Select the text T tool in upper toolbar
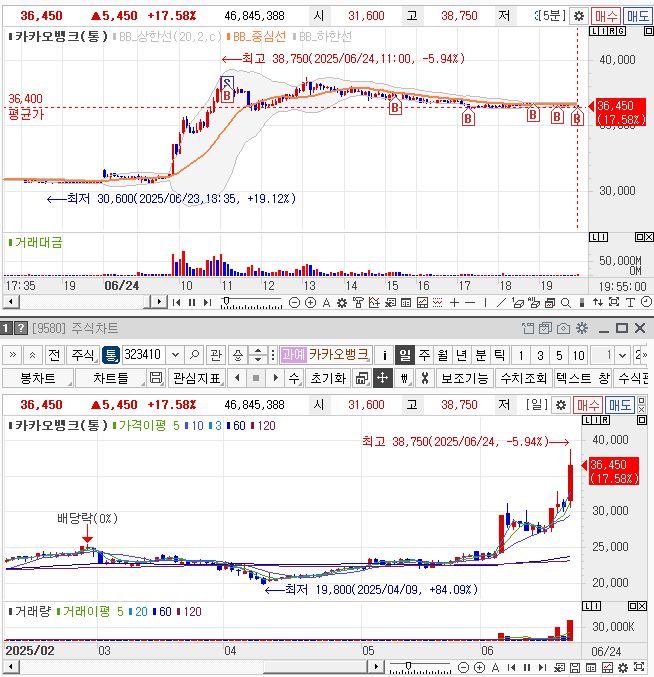Screen dimensions: 654x677 coord(630,303)
